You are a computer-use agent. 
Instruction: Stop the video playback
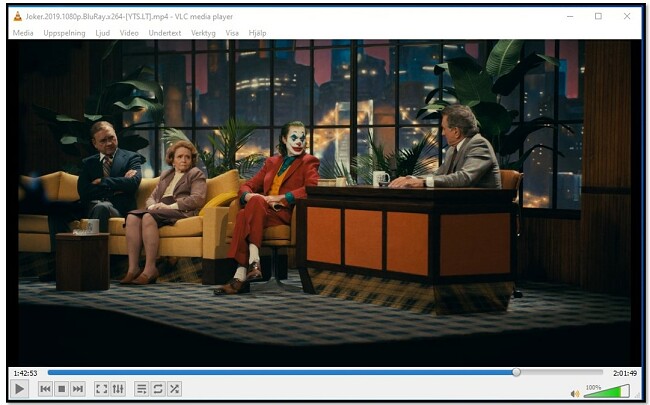(x=61, y=389)
